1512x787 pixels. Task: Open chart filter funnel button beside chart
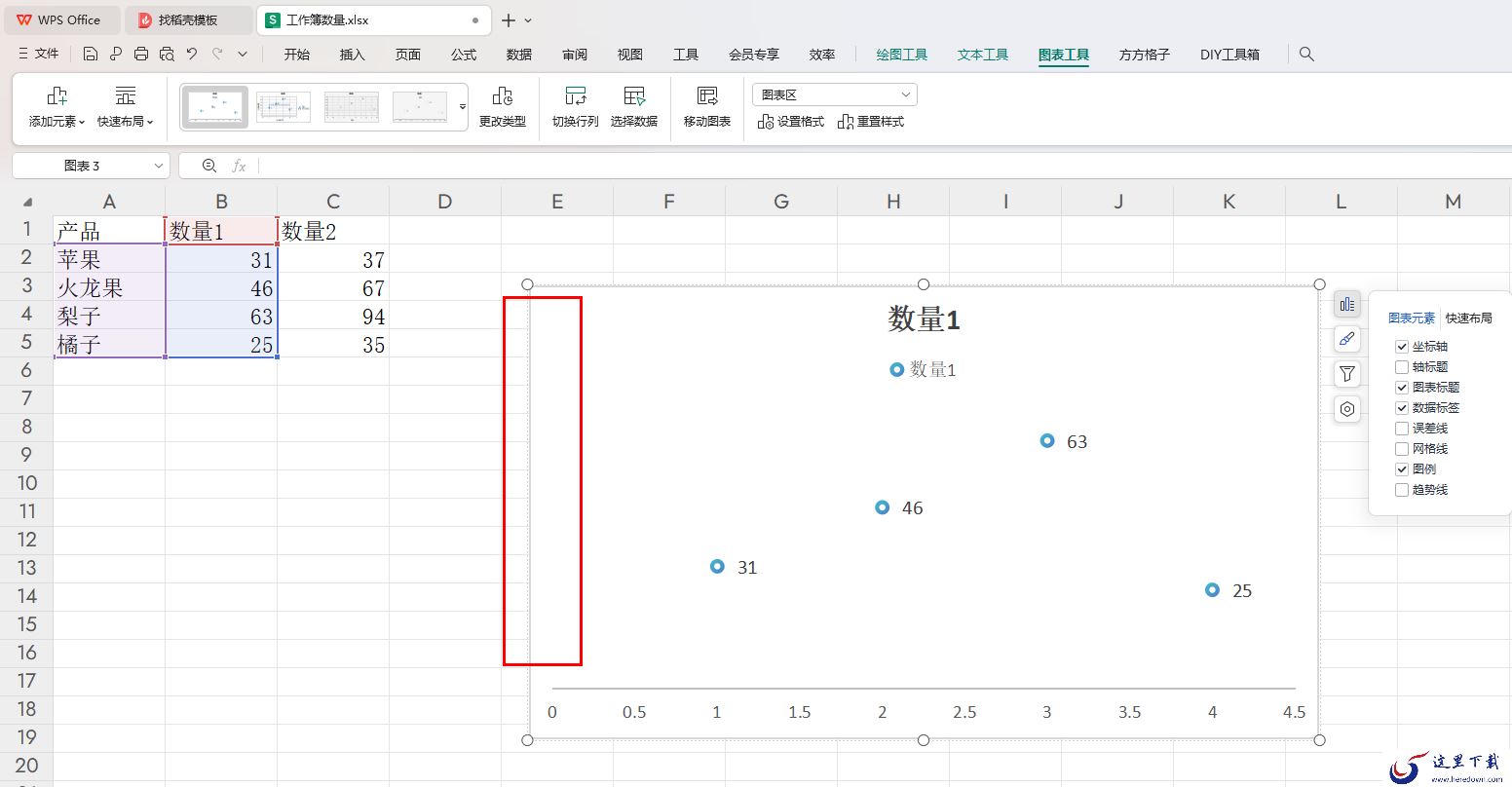1347,374
